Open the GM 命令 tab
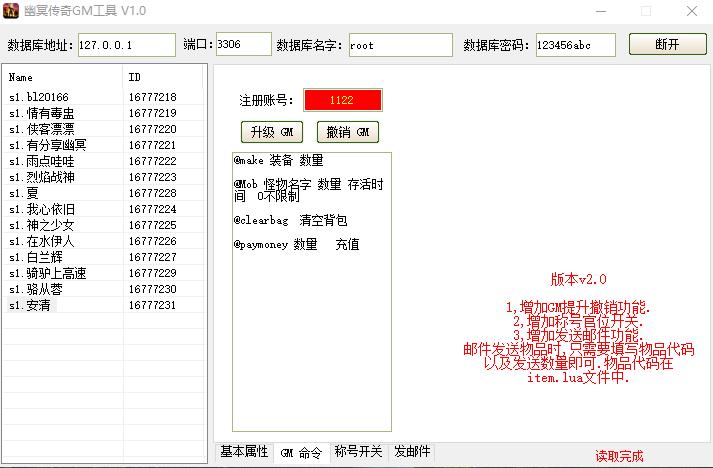713x468 pixels. [301, 452]
